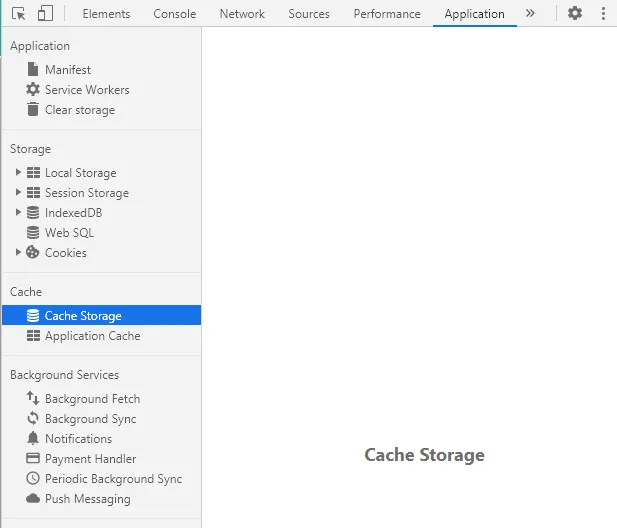
Task: Toggle the device toolbar icon
Action: [45, 14]
